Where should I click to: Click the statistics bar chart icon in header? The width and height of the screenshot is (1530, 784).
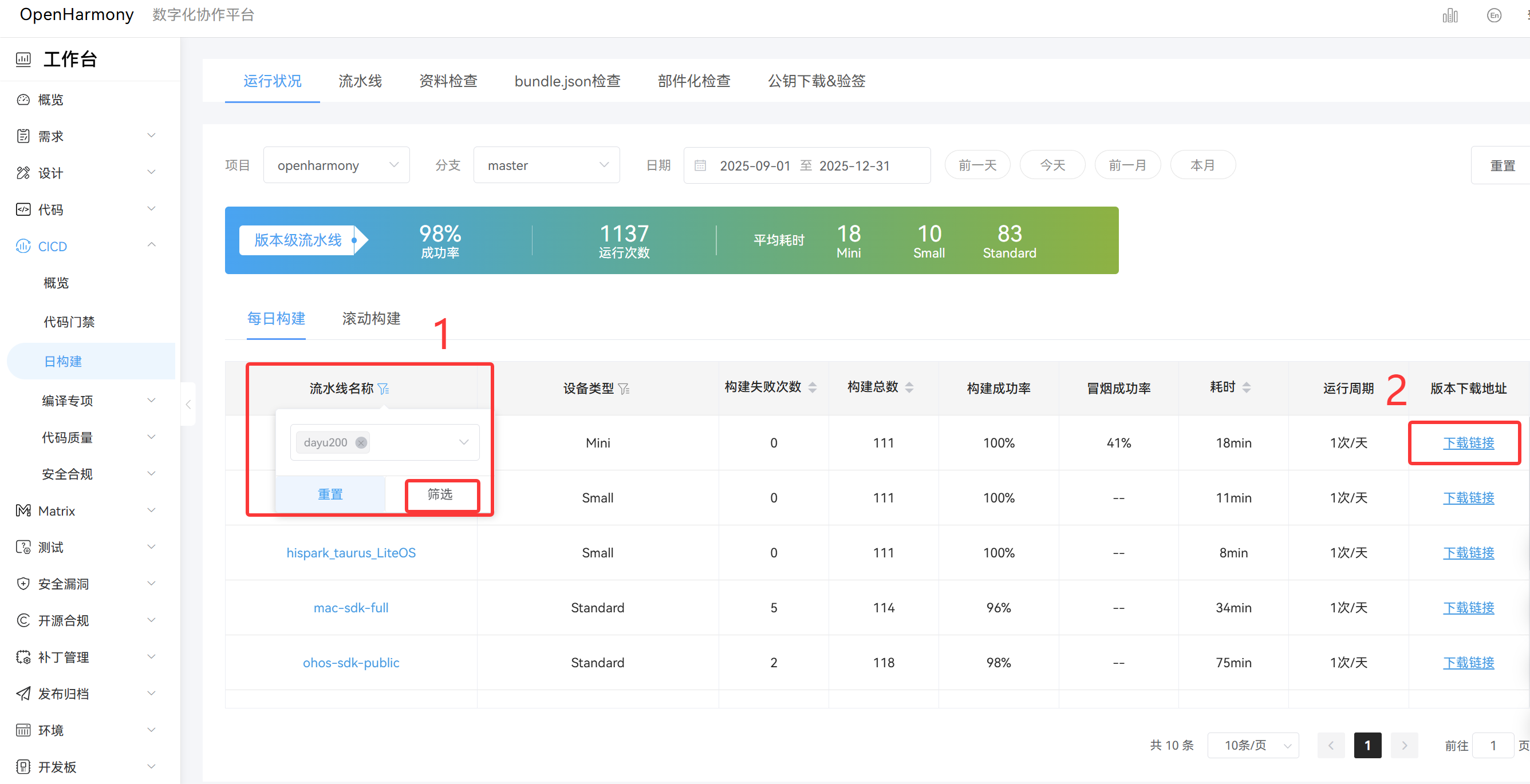click(x=1450, y=15)
